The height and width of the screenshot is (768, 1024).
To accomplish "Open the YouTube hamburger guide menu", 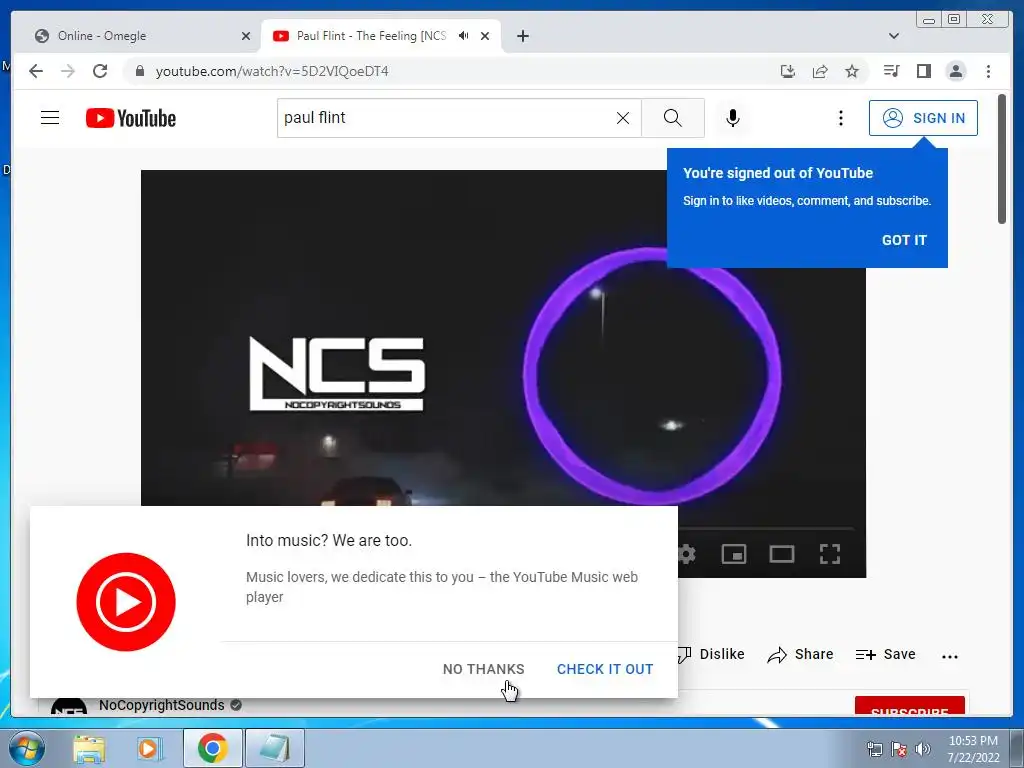I will [50, 118].
